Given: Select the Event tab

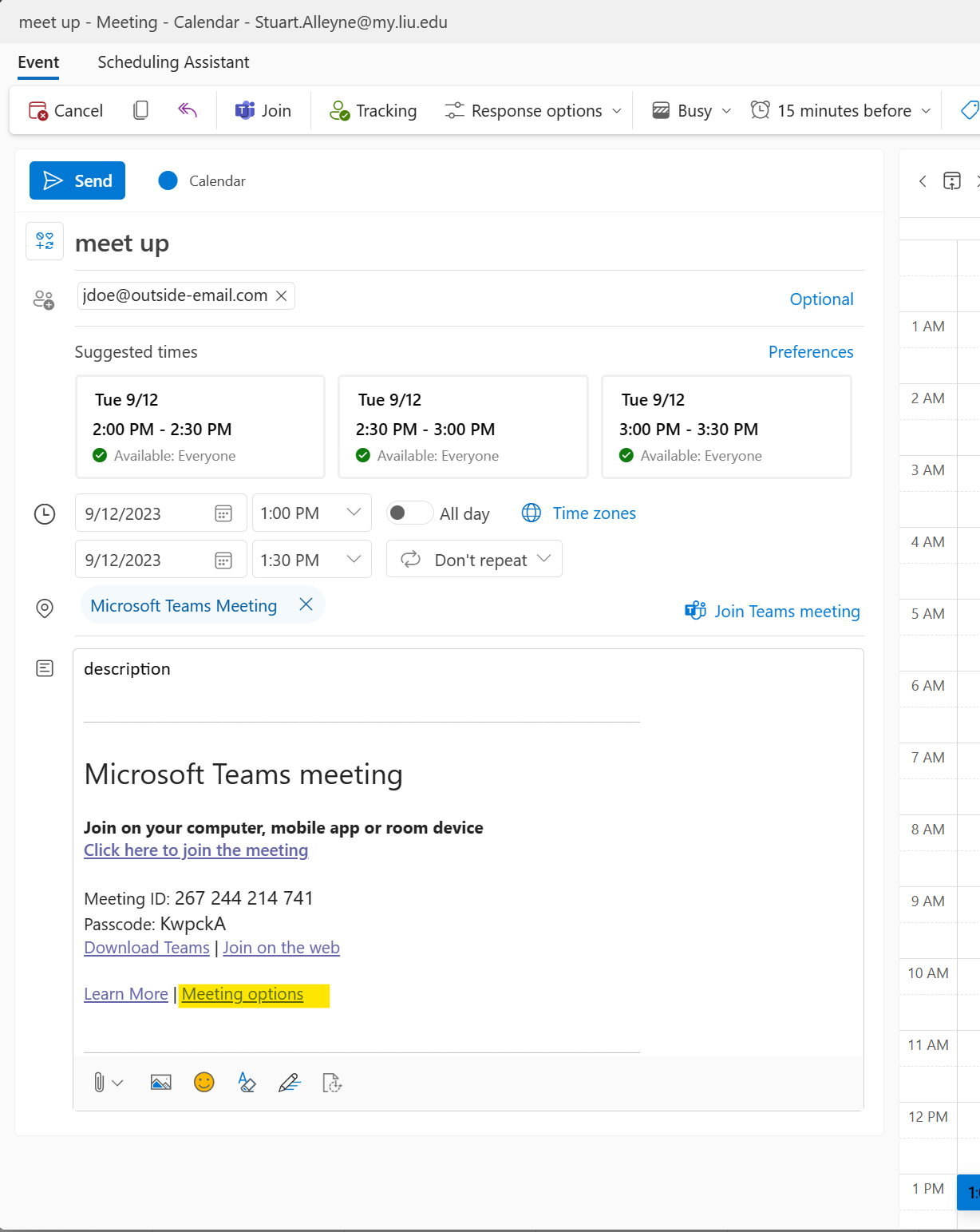Looking at the screenshot, I should click(x=38, y=62).
